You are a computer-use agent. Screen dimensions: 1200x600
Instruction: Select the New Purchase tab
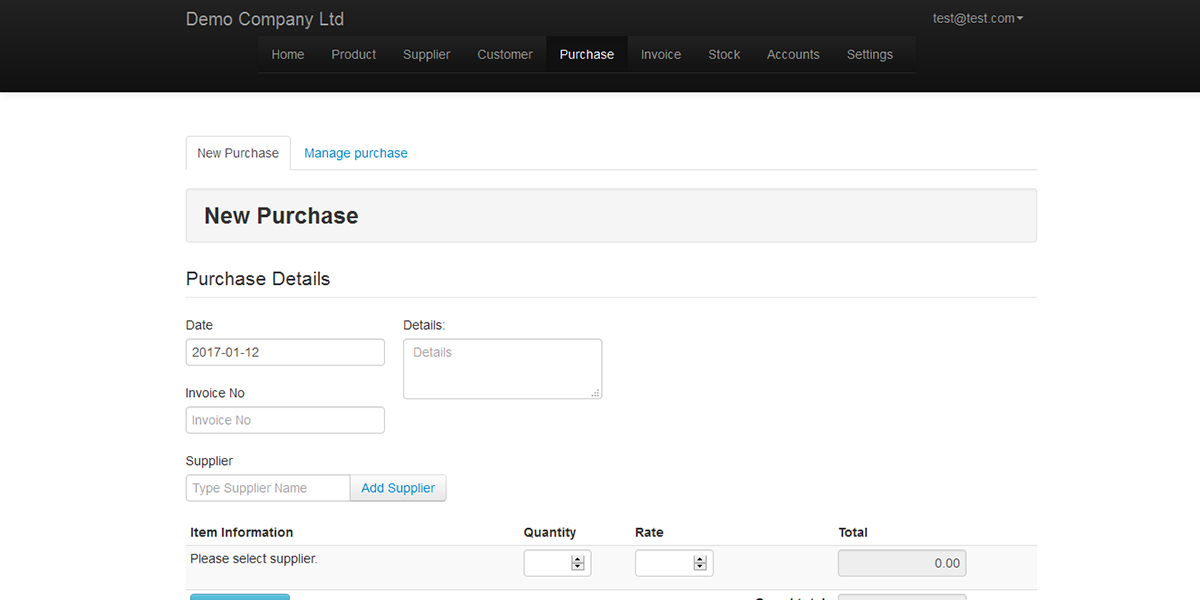[237, 152]
